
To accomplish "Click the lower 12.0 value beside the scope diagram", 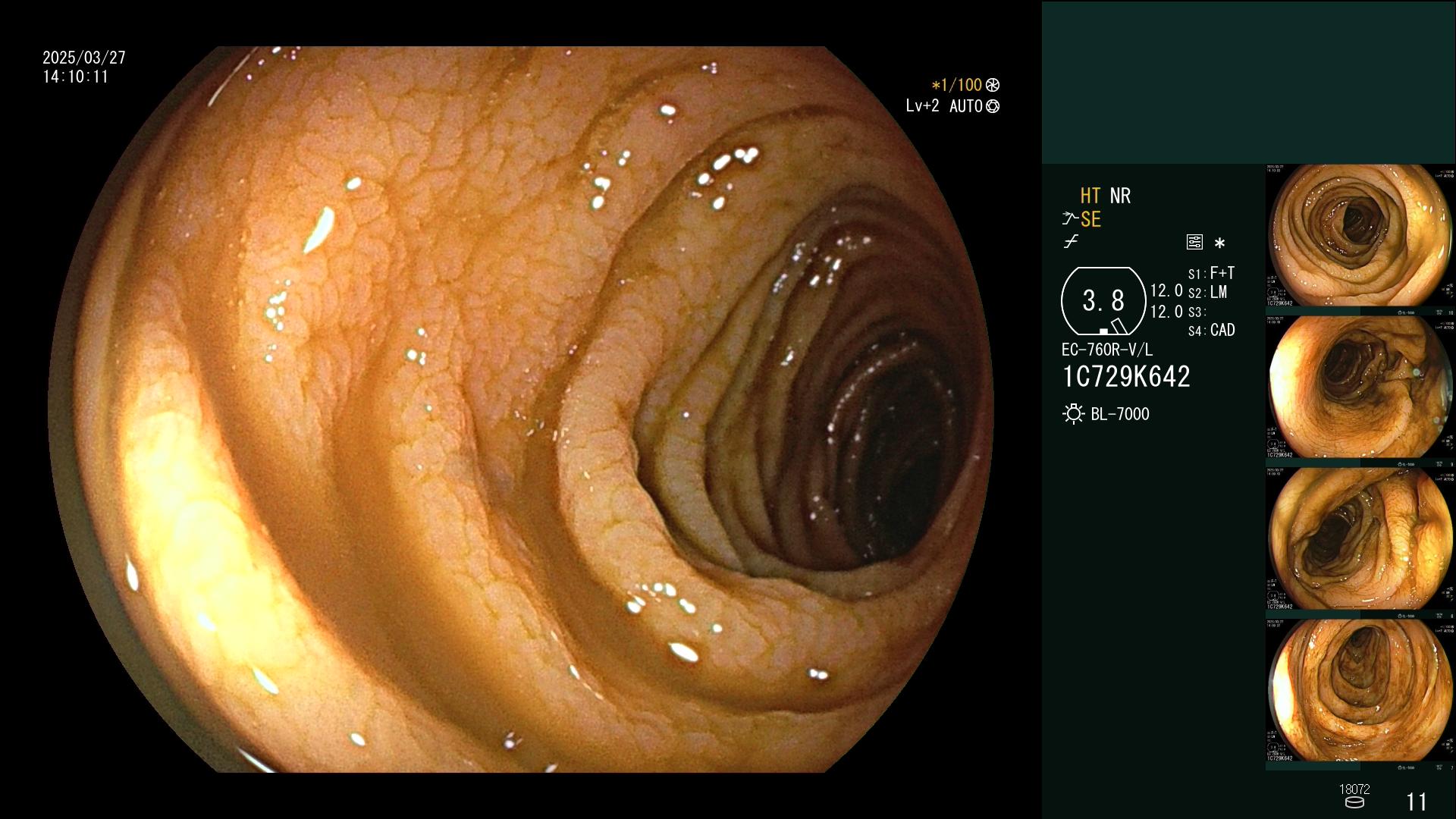I will click(1166, 312).
